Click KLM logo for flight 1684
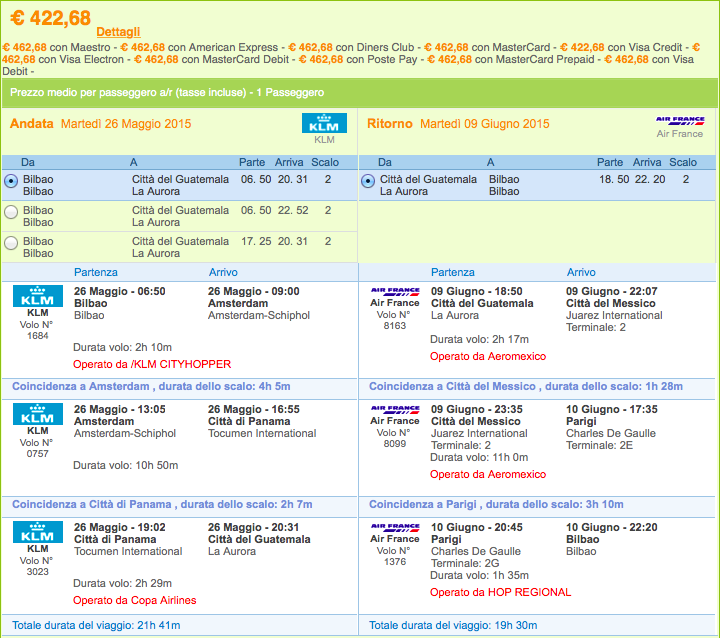The width and height of the screenshot is (721, 638). point(38,296)
